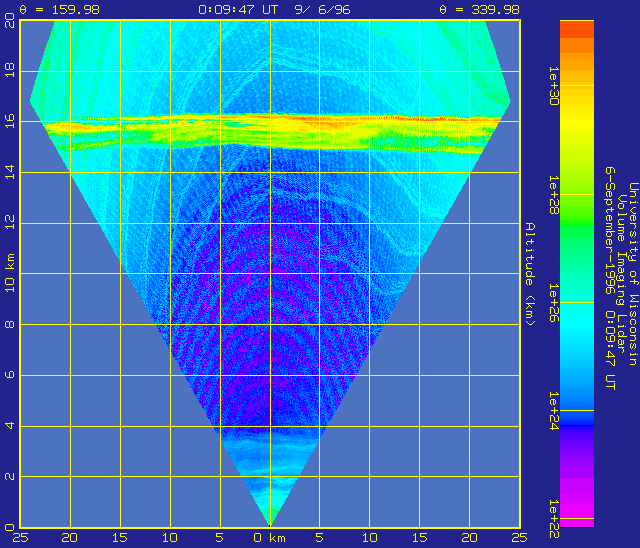The image size is (640, 548).
Task: Click the rotated Altitude (km) axis title
Action: coord(529,274)
